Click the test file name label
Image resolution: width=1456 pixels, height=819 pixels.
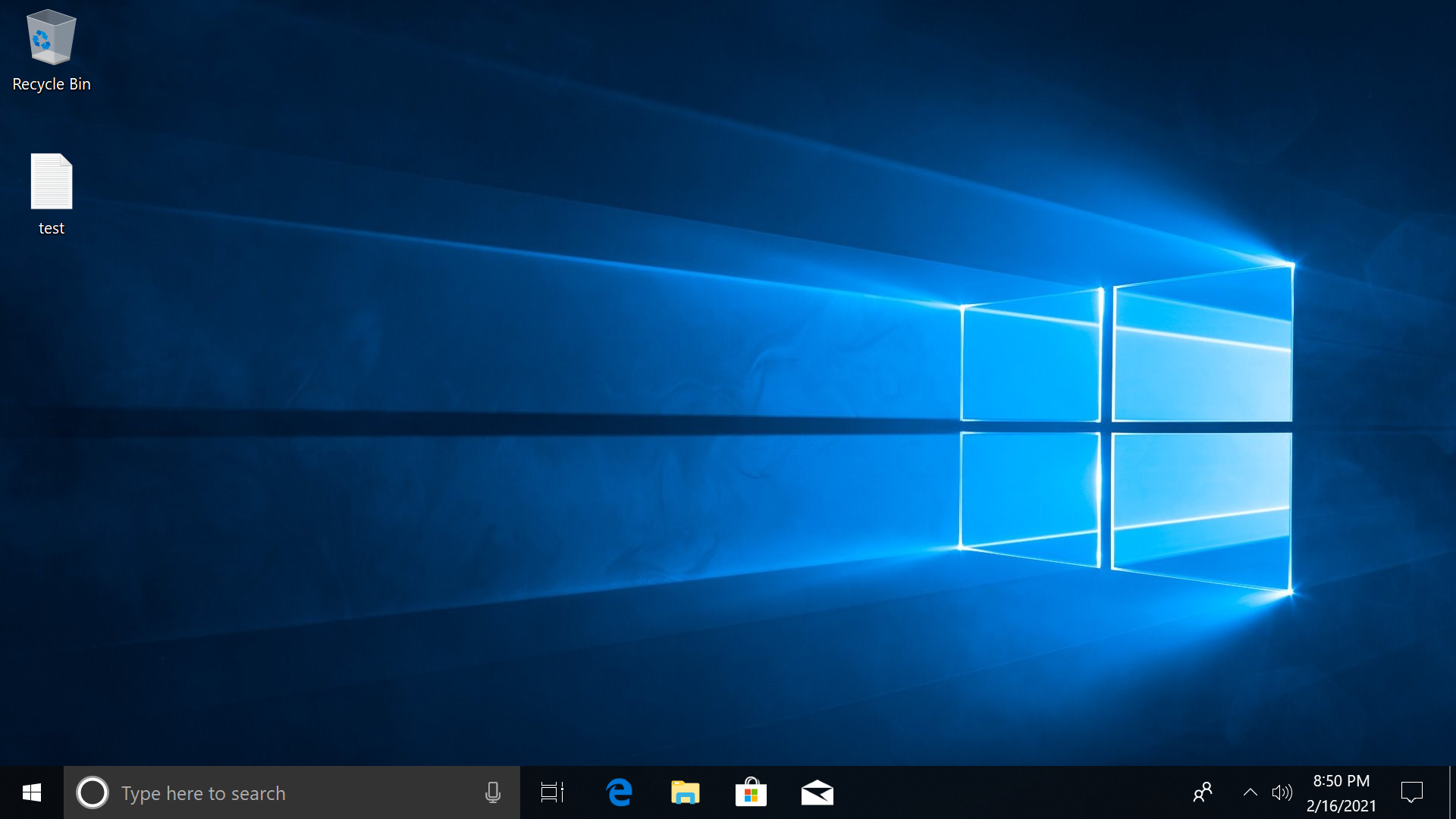click(x=52, y=228)
